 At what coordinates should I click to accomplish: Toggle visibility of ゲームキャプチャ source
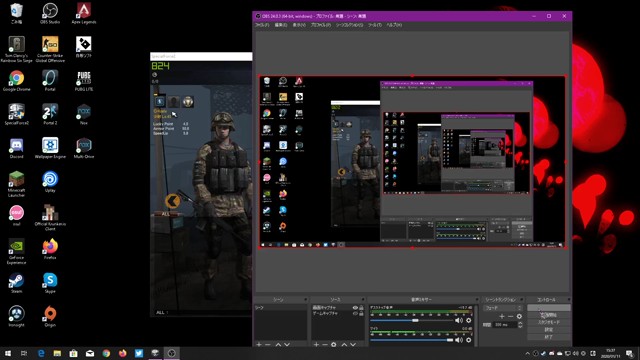[x=355, y=313]
